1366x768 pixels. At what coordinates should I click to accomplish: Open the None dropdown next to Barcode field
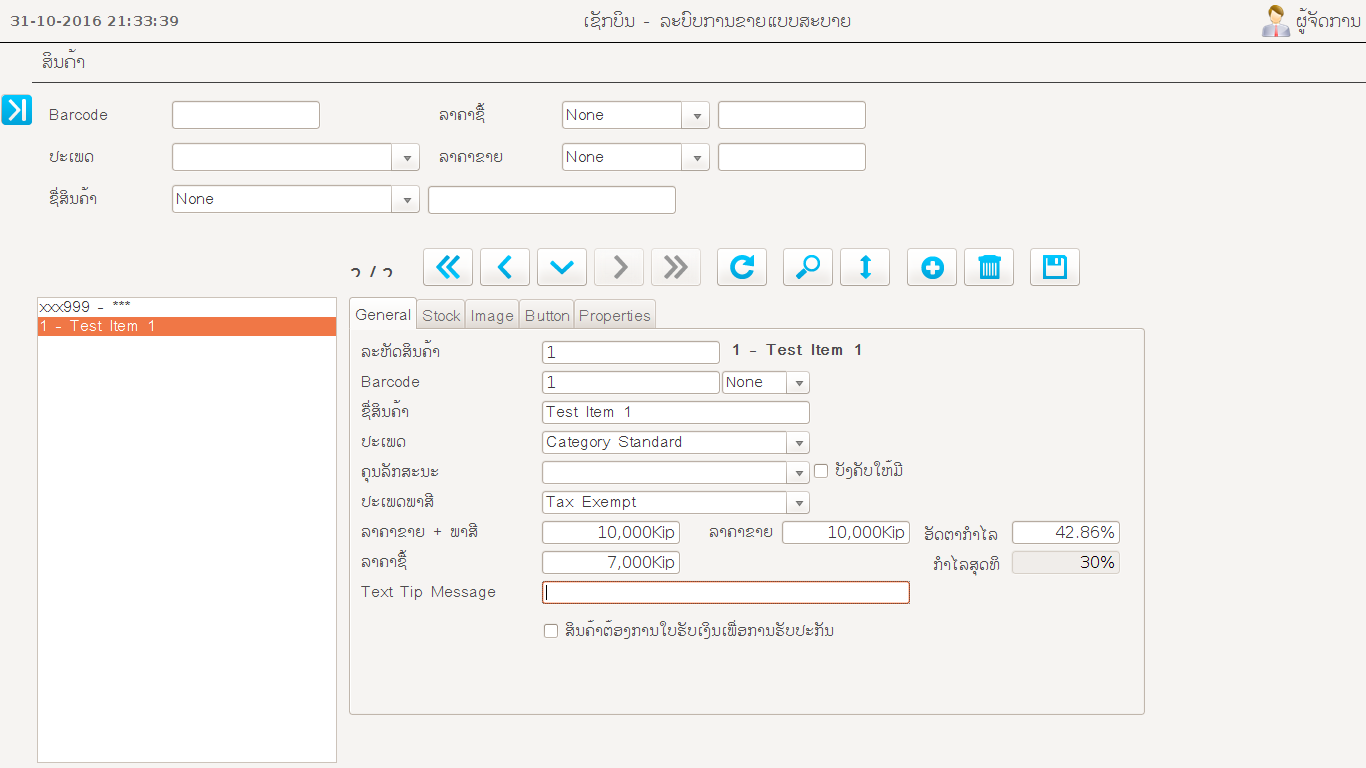pos(798,383)
